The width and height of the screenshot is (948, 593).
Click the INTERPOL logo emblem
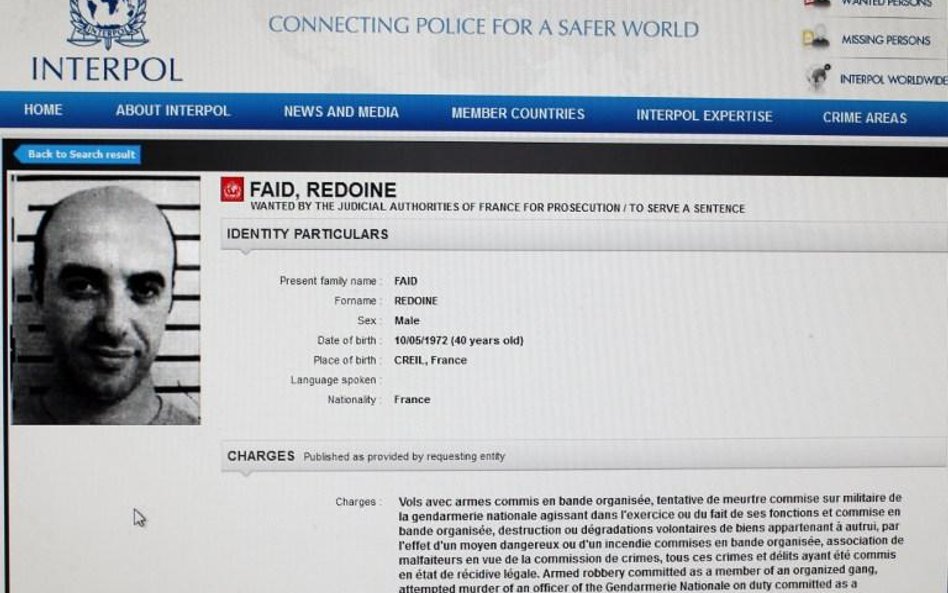pos(108,23)
